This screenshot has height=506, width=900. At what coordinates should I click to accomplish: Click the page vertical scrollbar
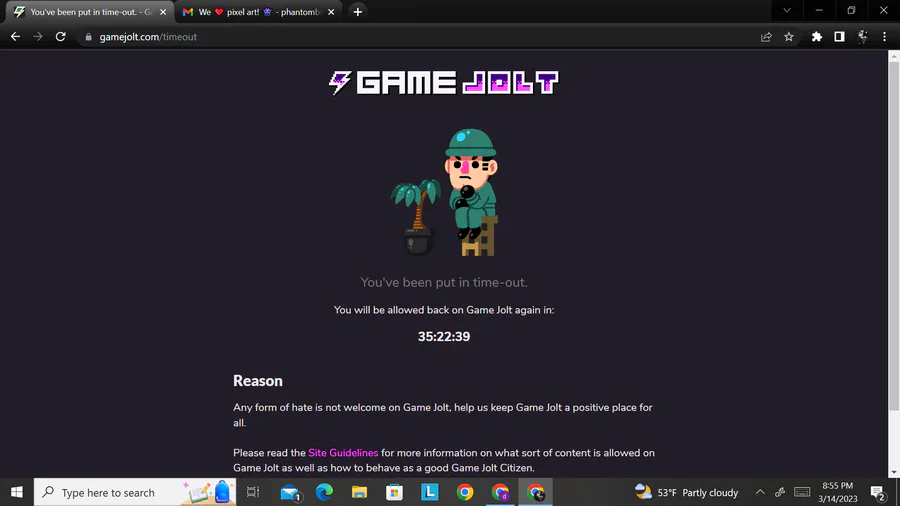coord(894,235)
